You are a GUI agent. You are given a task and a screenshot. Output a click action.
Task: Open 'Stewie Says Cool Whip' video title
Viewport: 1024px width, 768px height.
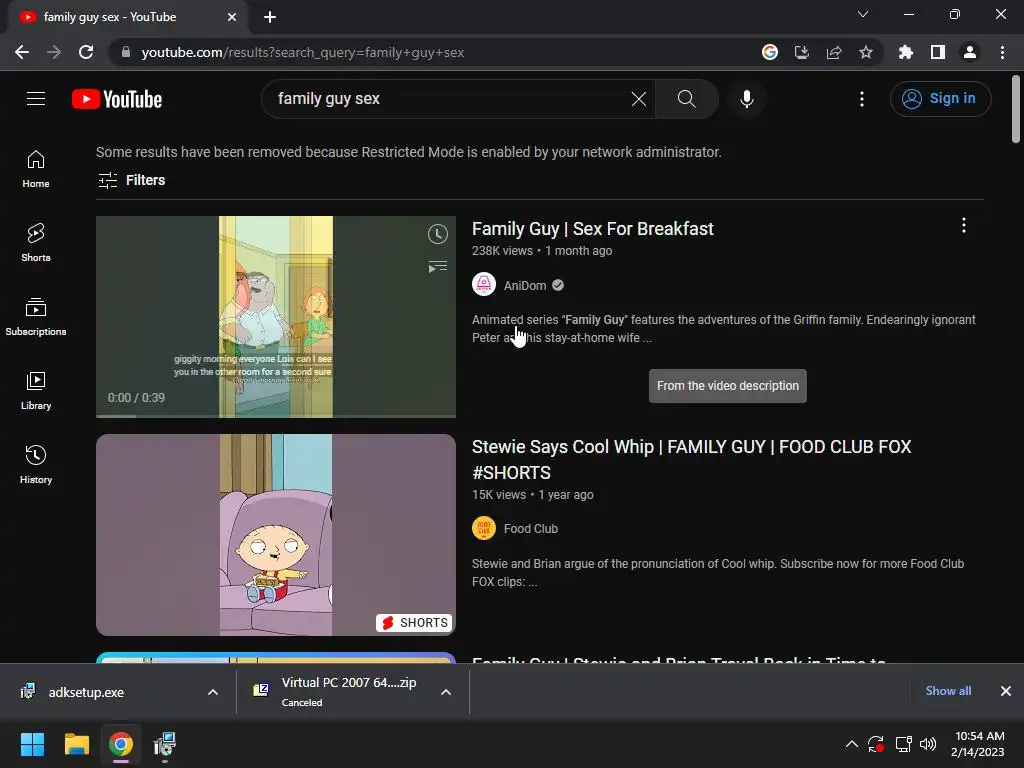[691, 459]
